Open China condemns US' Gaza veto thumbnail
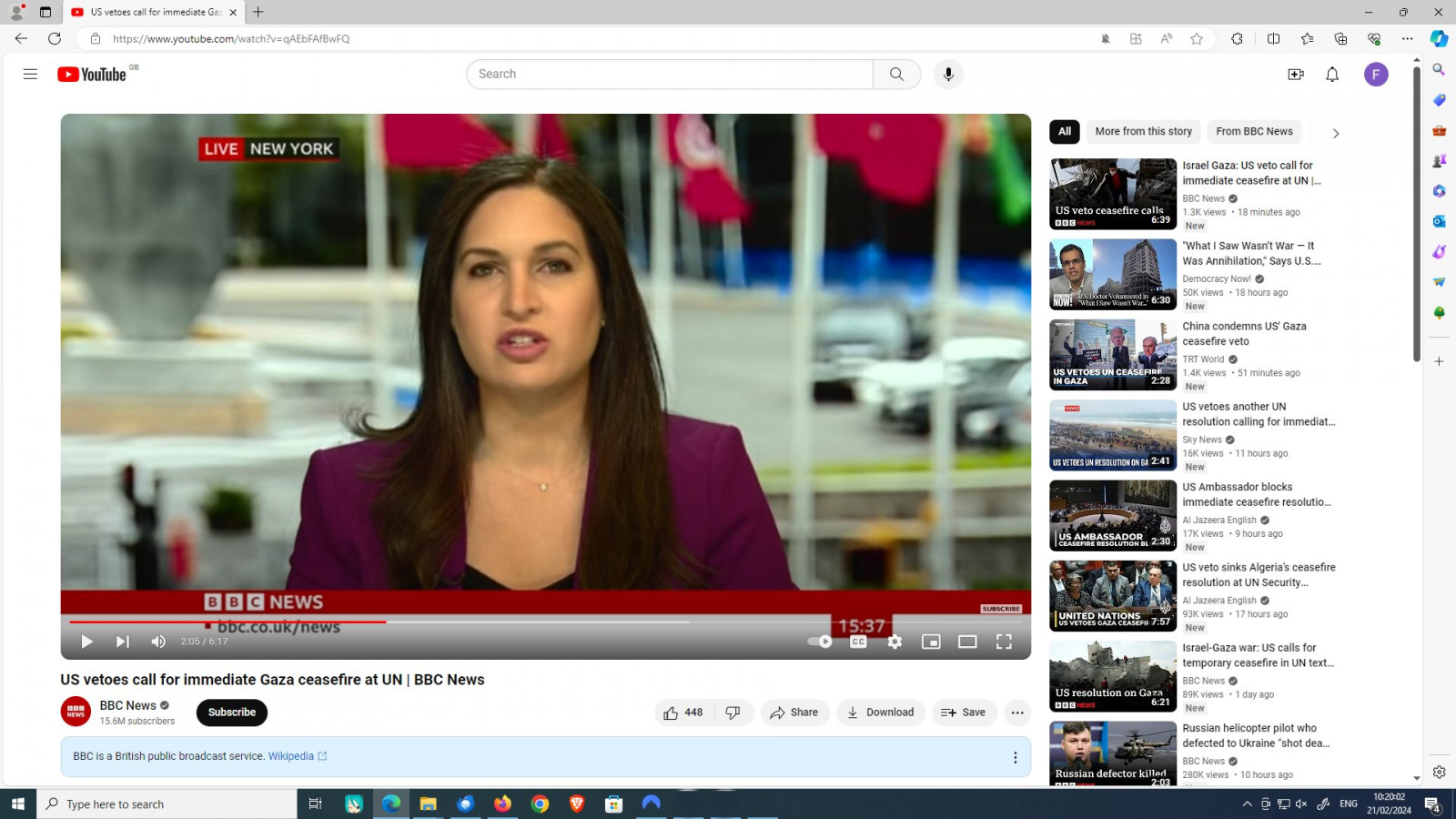 point(1113,355)
